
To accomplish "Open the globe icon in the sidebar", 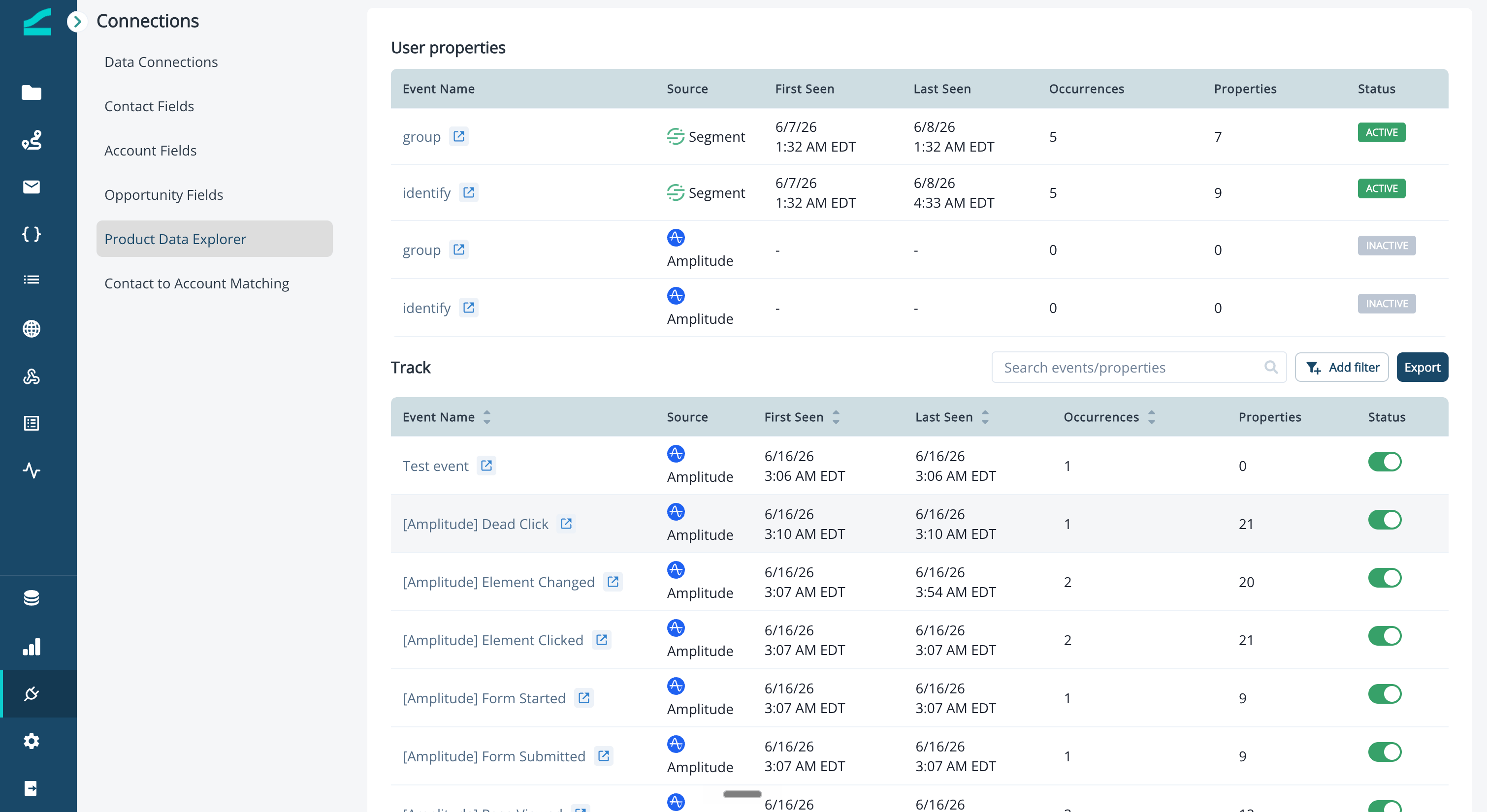I will click(x=31, y=328).
